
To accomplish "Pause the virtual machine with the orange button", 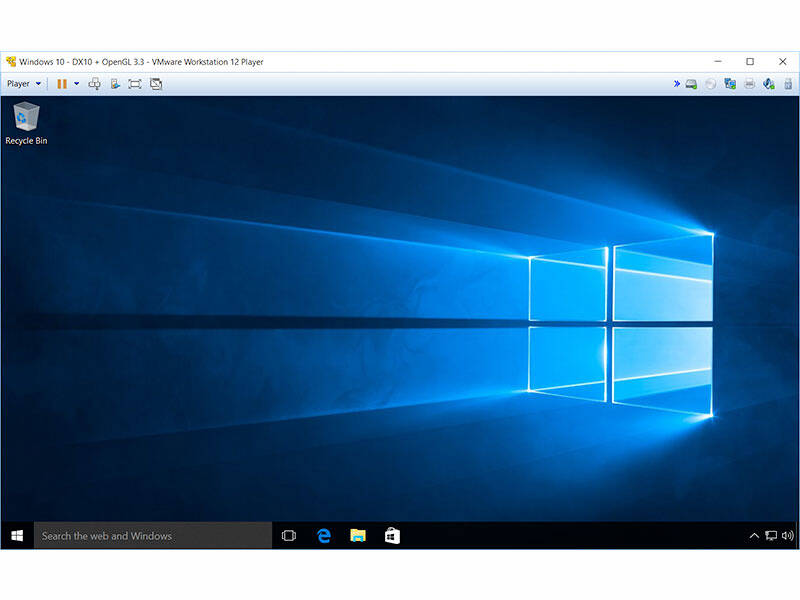I will tap(62, 84).
